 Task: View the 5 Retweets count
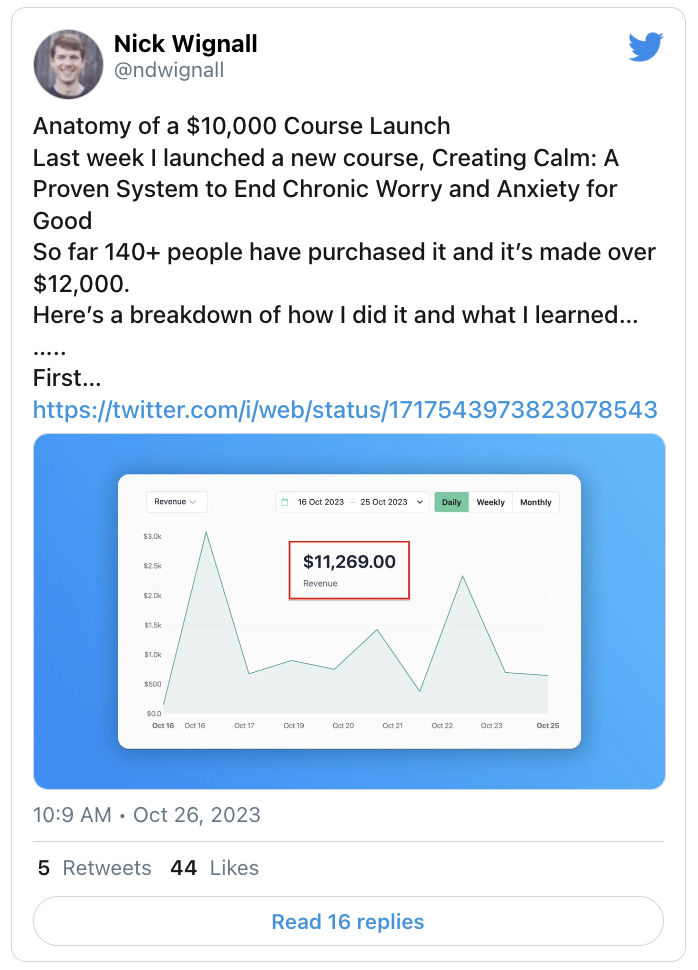click(94, 868)
